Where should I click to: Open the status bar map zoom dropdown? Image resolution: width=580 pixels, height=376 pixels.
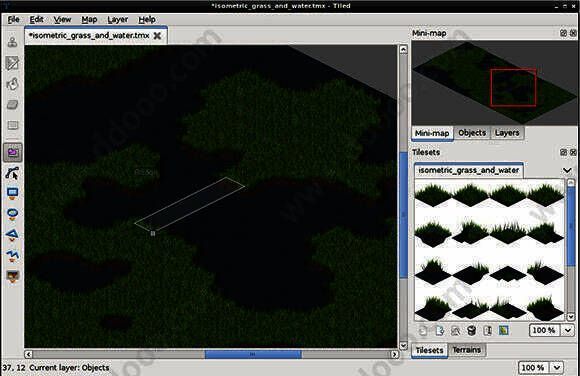coord(557,367)
